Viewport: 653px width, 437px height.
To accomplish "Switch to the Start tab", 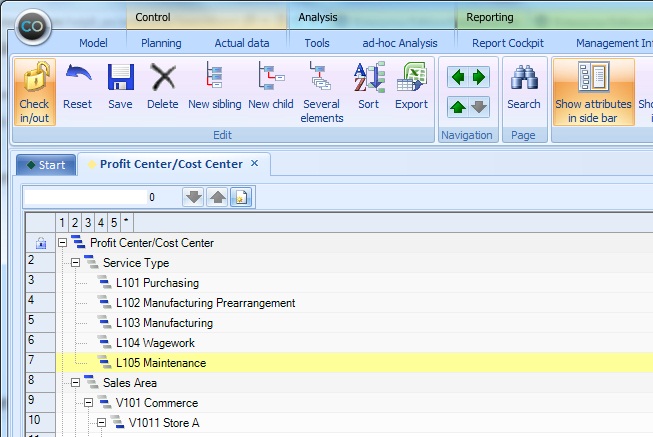I will (46, 165).
